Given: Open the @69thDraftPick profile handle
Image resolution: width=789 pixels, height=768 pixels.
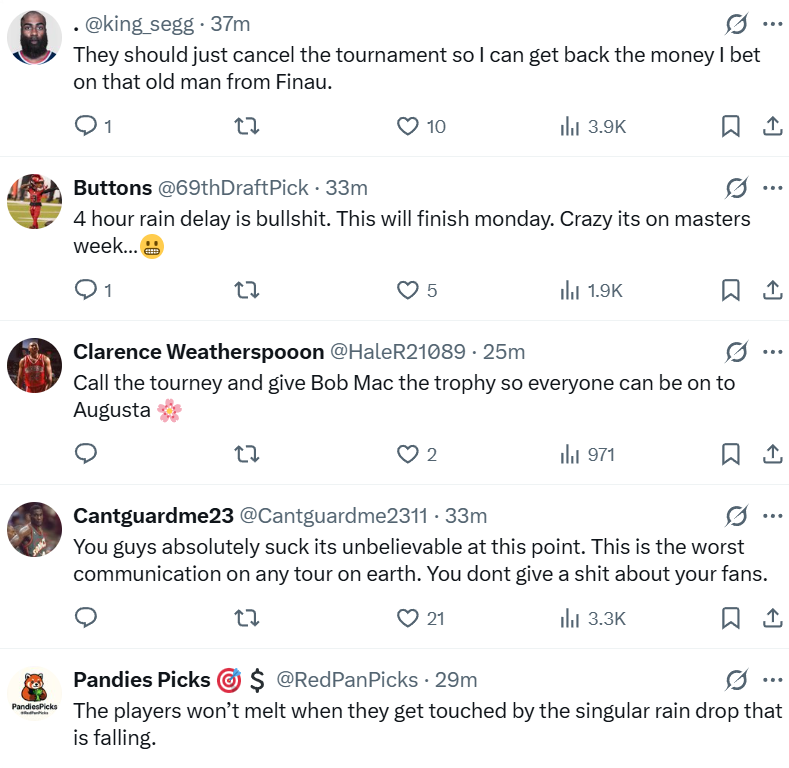Looking at the screenshot, I should pos(236,188).
